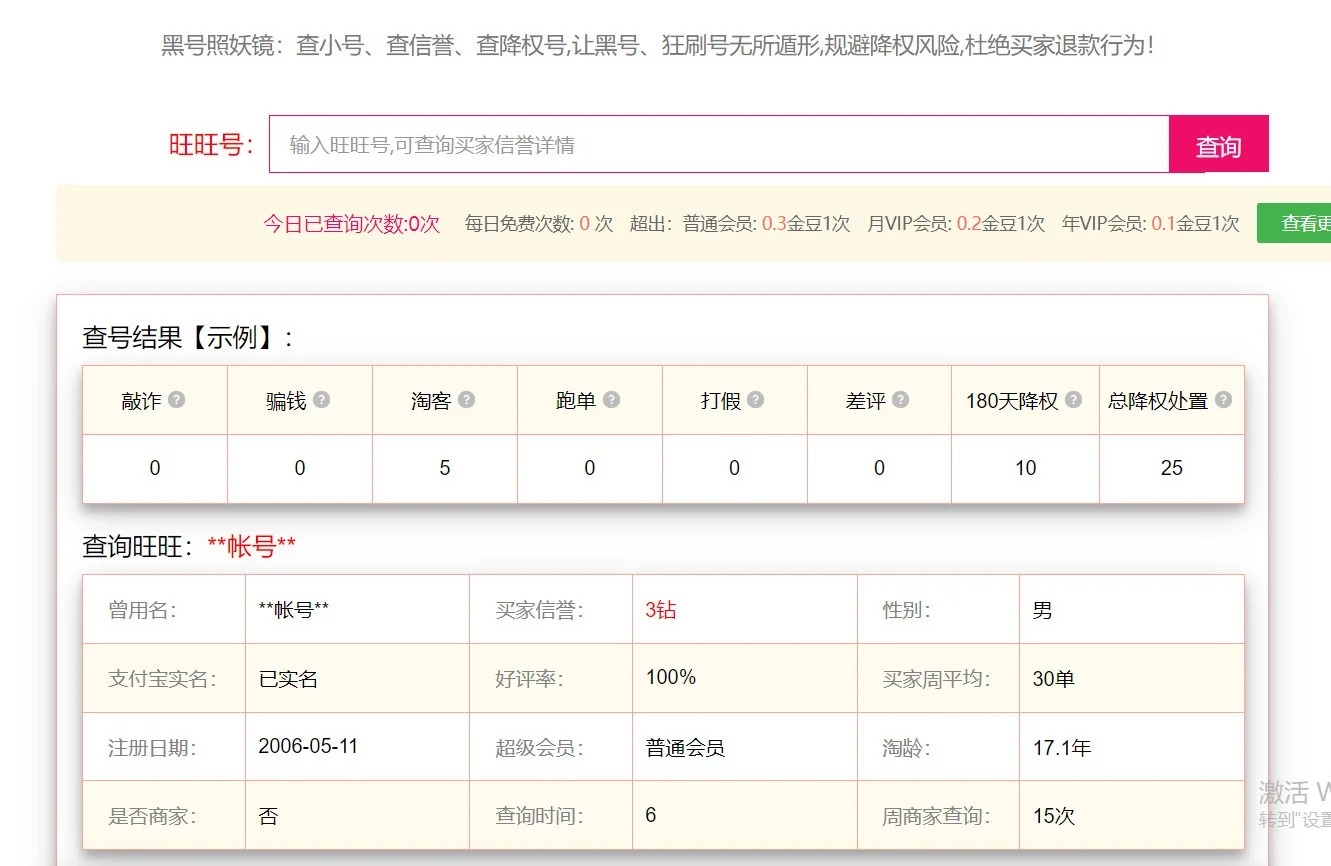Click the help icon next to 敲诈
Viewport: 1331px width, 866px height.
[x=177, y=399]
